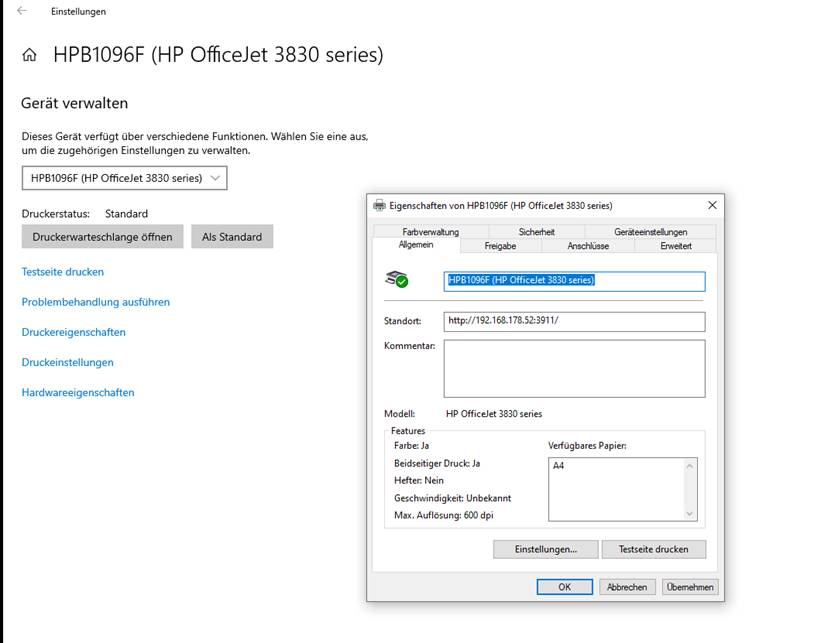Click the Als Standard button
This screenshot has height=643, width=824.
click(x=232, y=237)
